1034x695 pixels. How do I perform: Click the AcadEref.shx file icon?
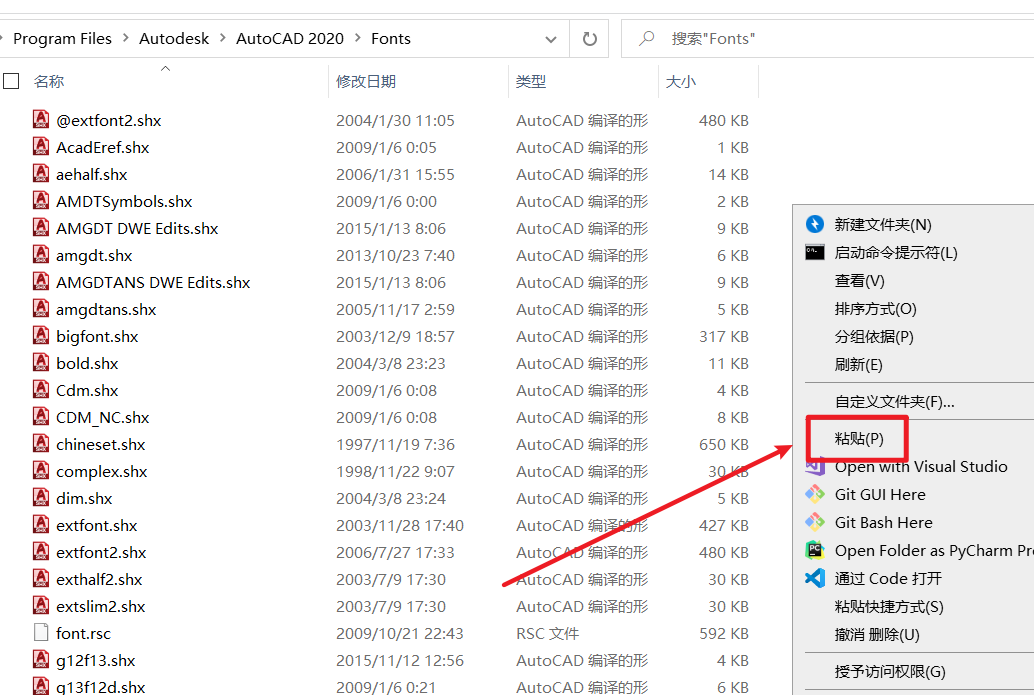(41, 146)
